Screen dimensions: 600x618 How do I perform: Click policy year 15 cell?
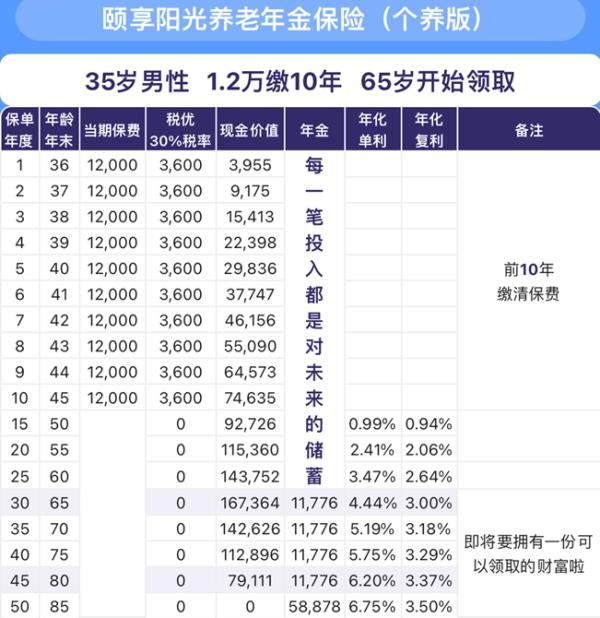click(19, 424)
